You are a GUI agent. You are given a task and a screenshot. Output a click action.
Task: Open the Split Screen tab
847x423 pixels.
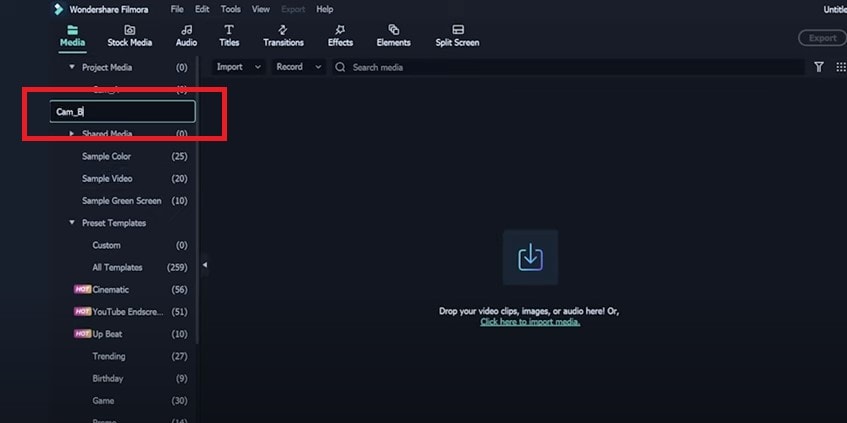coord(458,36)
